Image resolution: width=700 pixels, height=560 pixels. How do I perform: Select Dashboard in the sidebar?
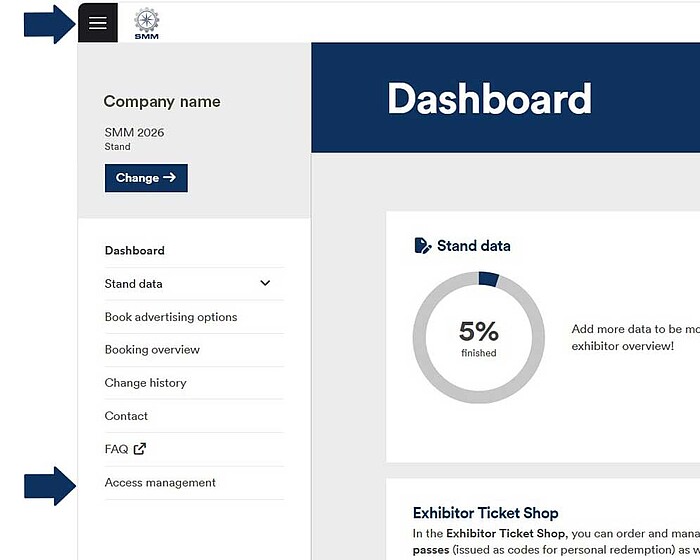[135, 251]
